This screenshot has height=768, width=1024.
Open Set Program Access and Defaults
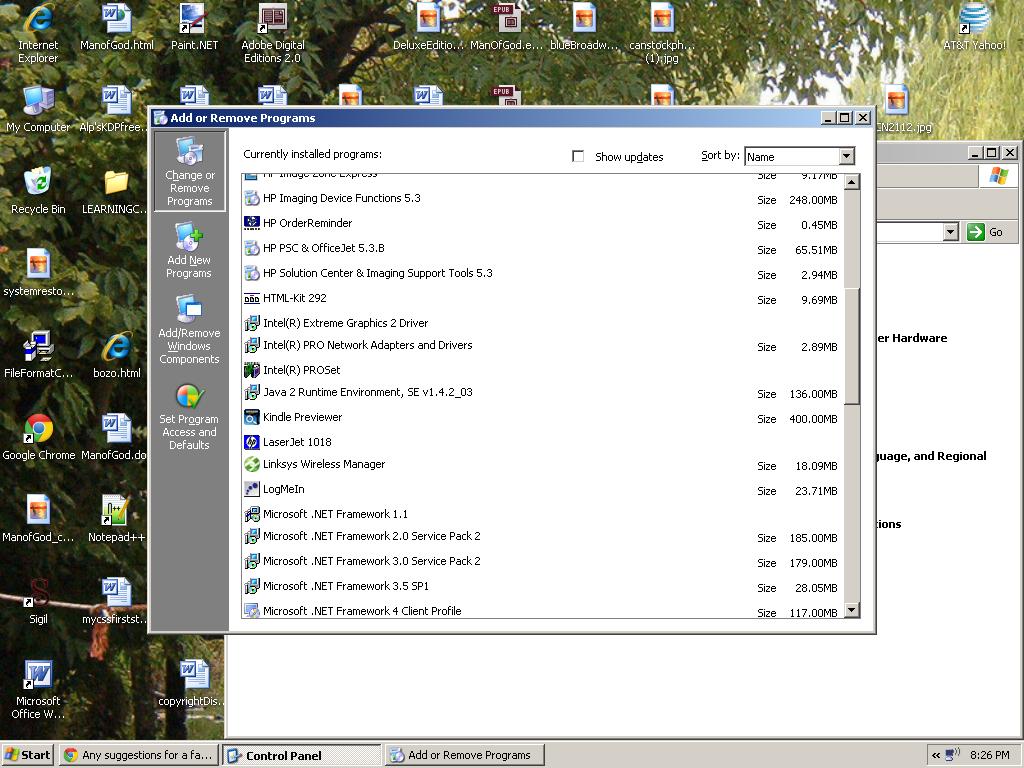189,417
